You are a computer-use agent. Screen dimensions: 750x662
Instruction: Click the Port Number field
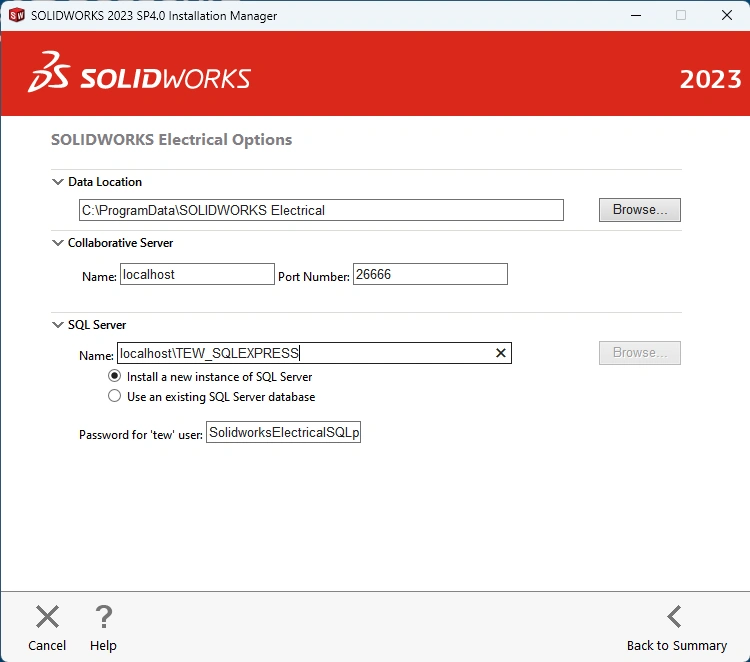click(430, 274)
